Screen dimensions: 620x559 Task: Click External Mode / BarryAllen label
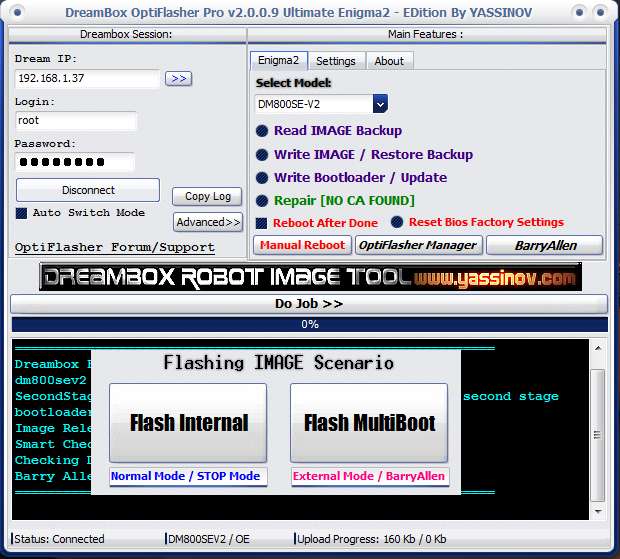[370, 476]
